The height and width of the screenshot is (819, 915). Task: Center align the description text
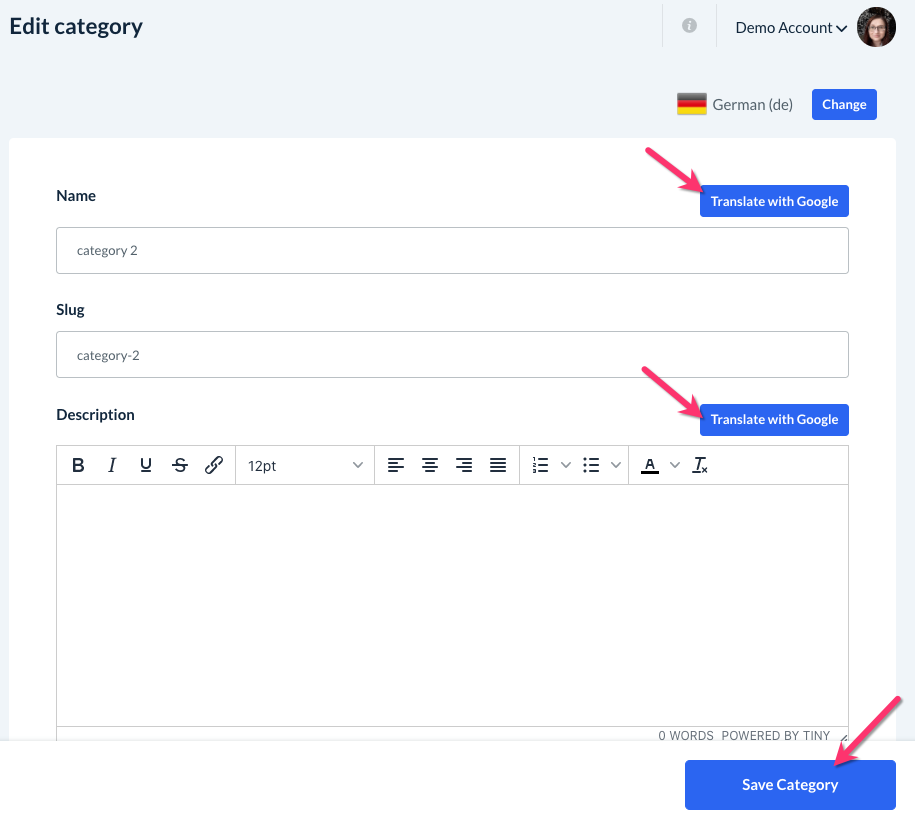(x=430, y=465)
